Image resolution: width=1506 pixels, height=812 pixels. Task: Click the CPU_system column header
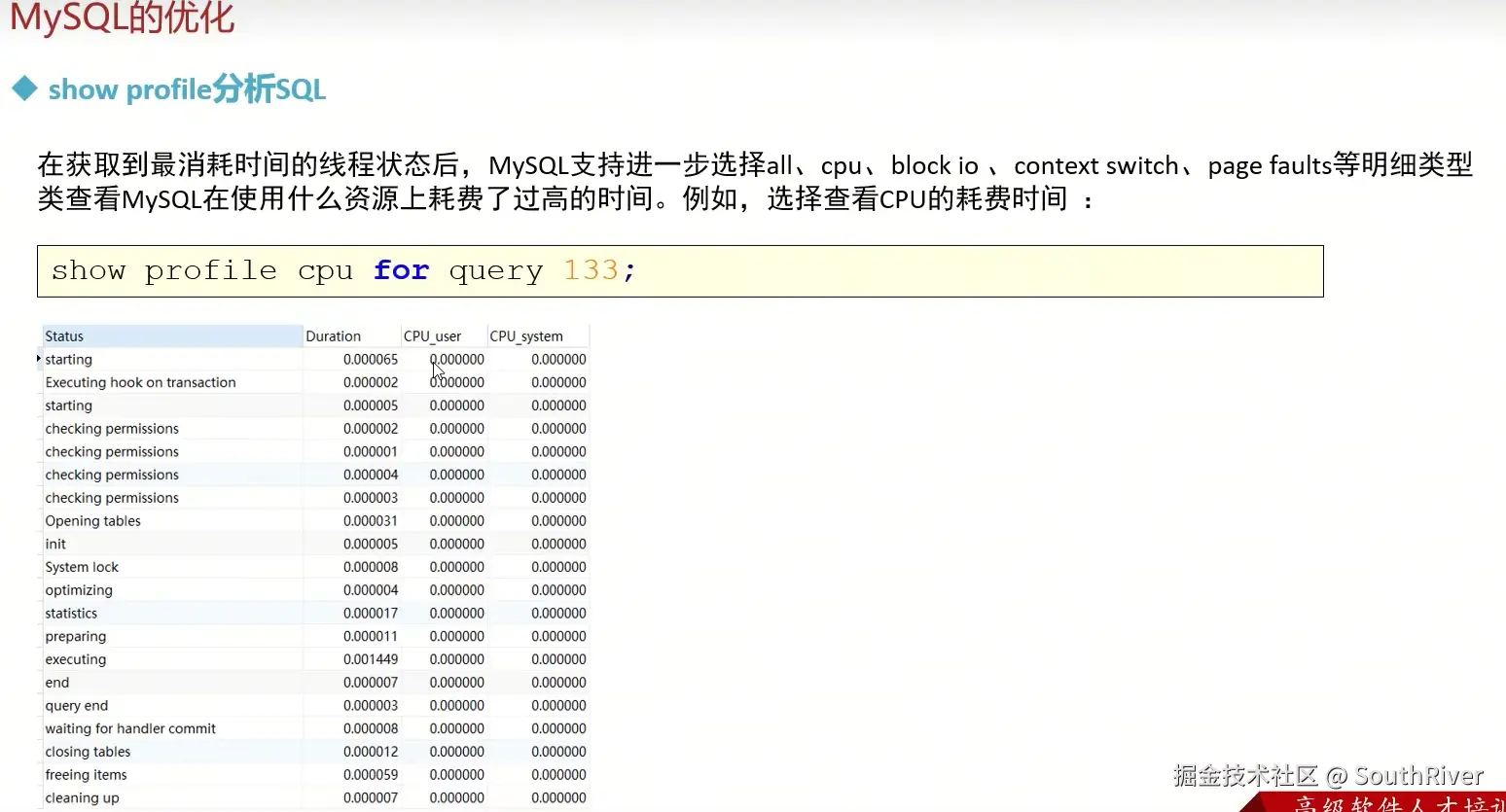(x=538, y=336)
